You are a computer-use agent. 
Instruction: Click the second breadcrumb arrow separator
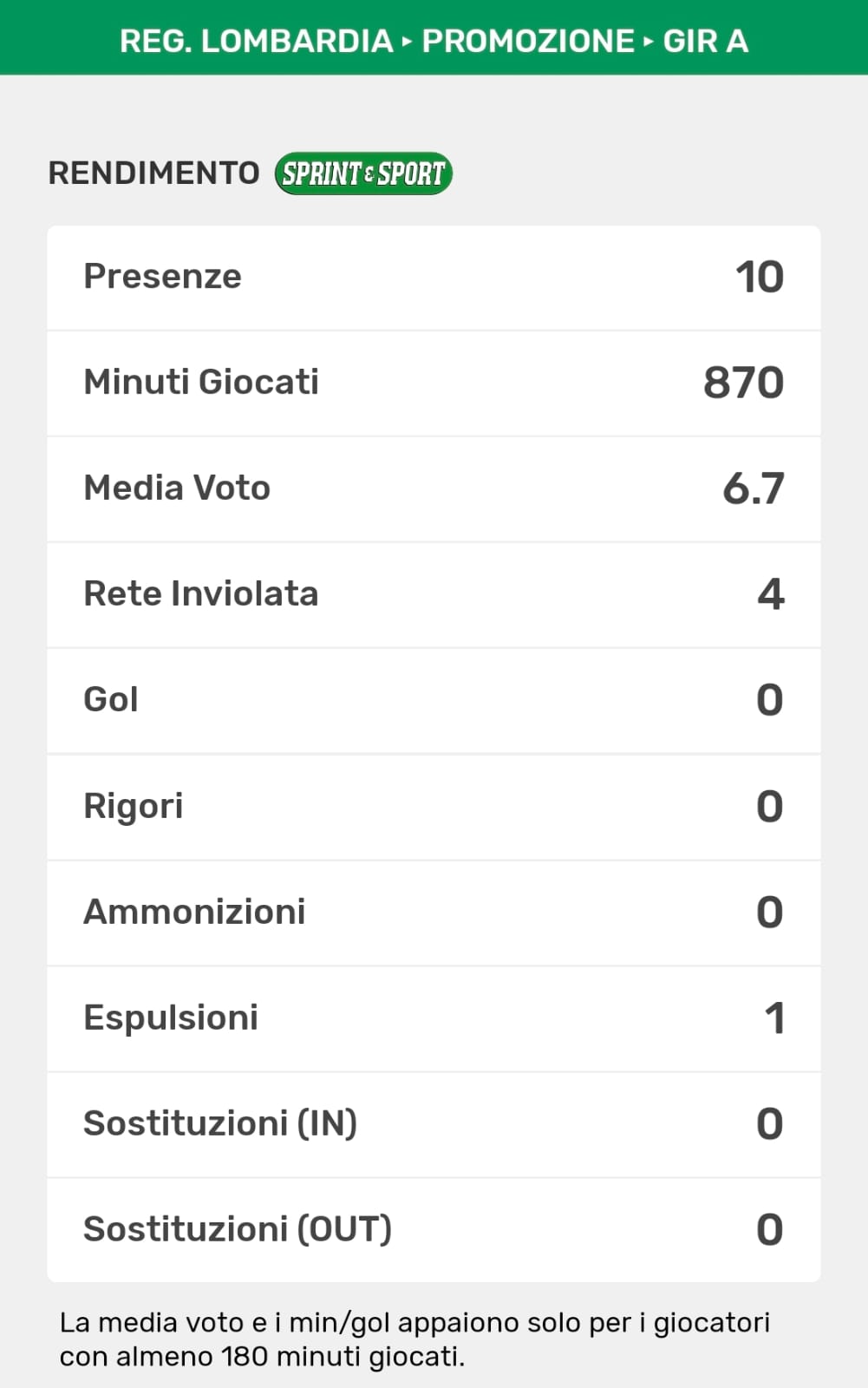click(649, 41)
